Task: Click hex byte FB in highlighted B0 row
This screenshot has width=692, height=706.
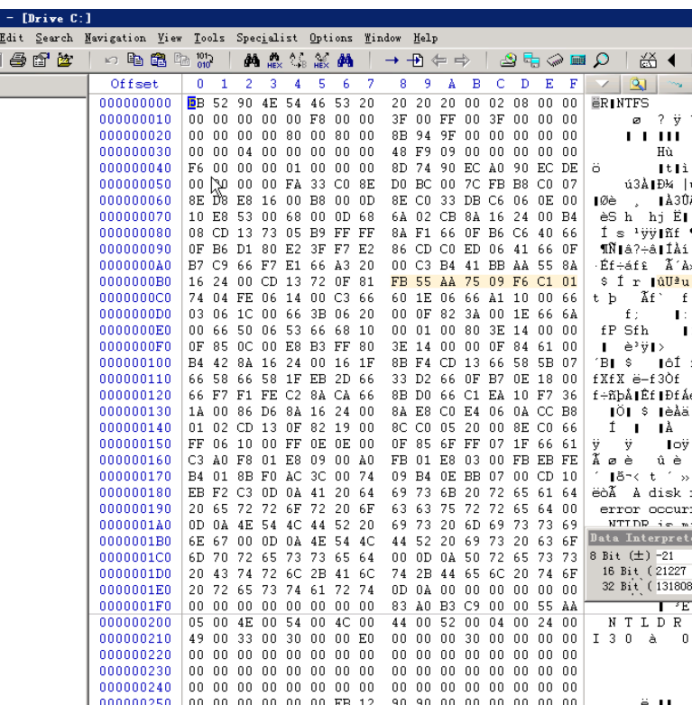Action: (399, 281)
